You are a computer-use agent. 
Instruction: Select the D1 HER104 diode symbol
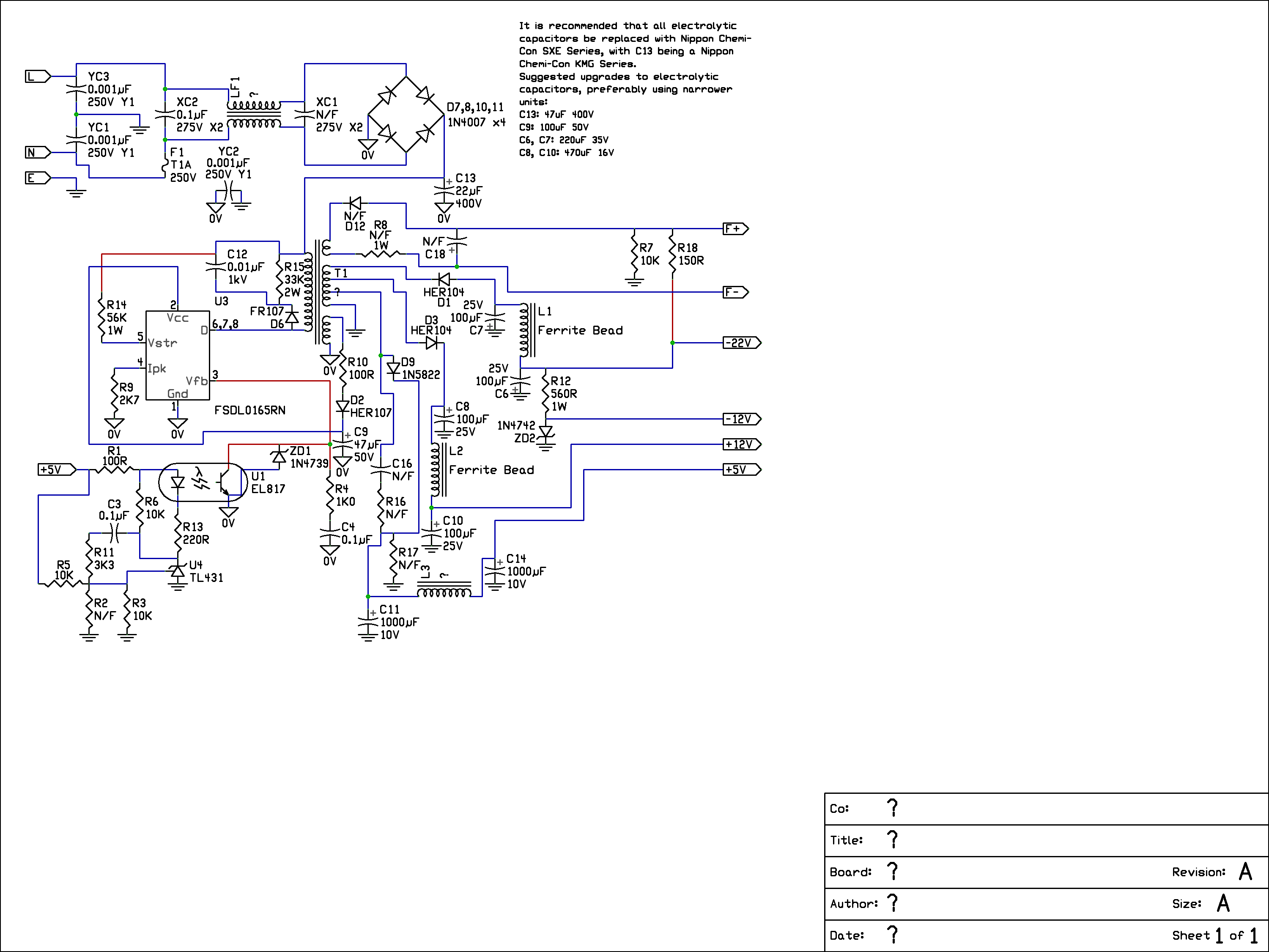coord(444,280)
